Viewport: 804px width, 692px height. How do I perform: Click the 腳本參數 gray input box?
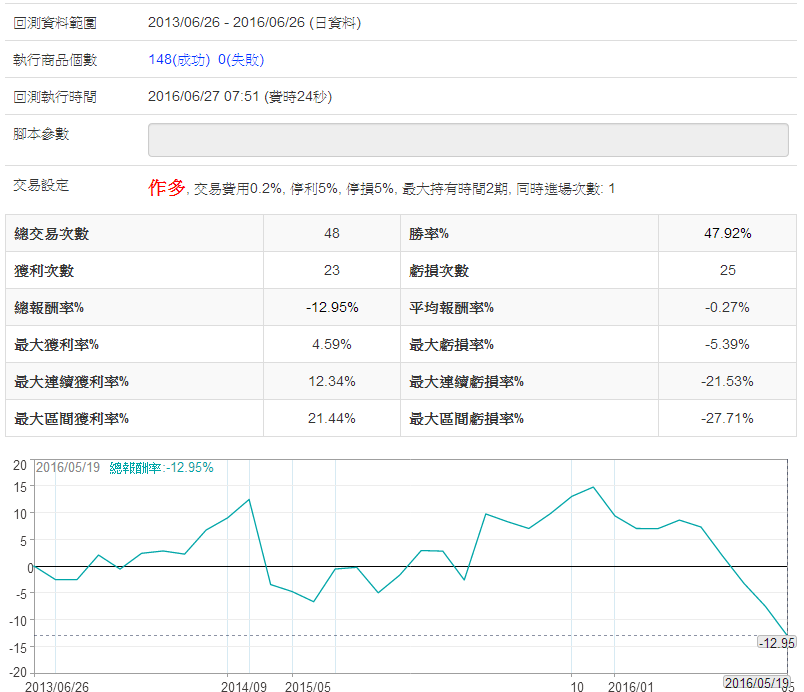coord(467,140)
